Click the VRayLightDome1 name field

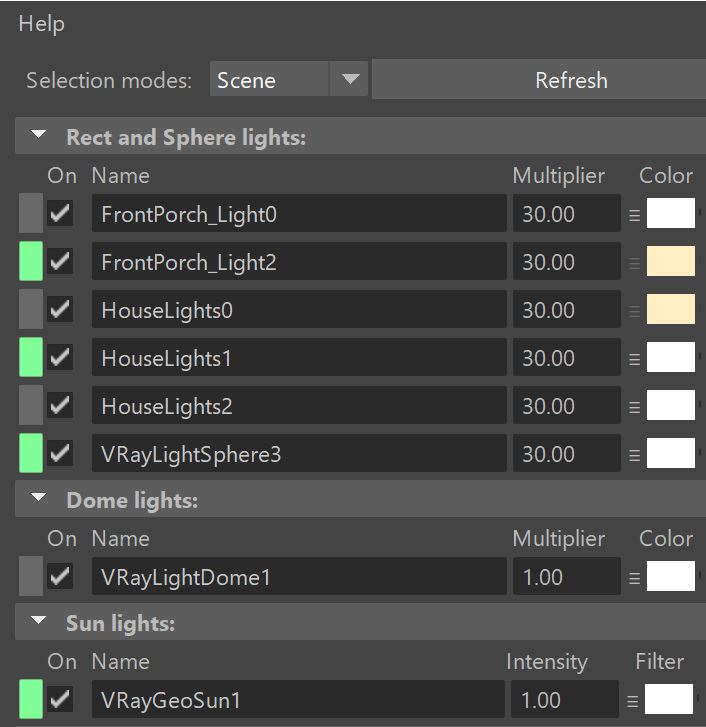[x=299, y=576]
